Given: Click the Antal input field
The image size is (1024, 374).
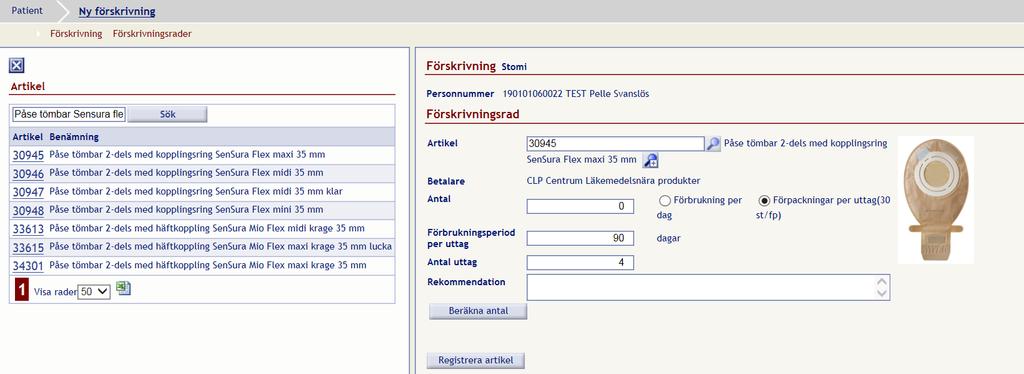Looking at the screenshot, I should point(580,206).
